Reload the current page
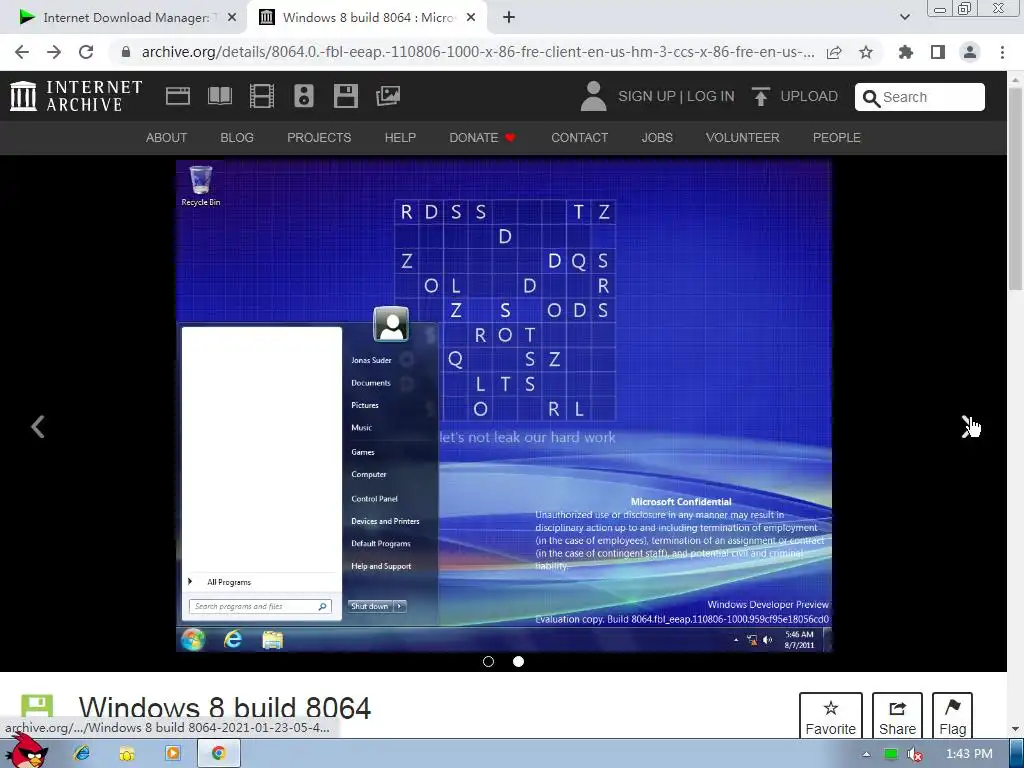This screenshot has width=1024, height=768. click(86, 52)
